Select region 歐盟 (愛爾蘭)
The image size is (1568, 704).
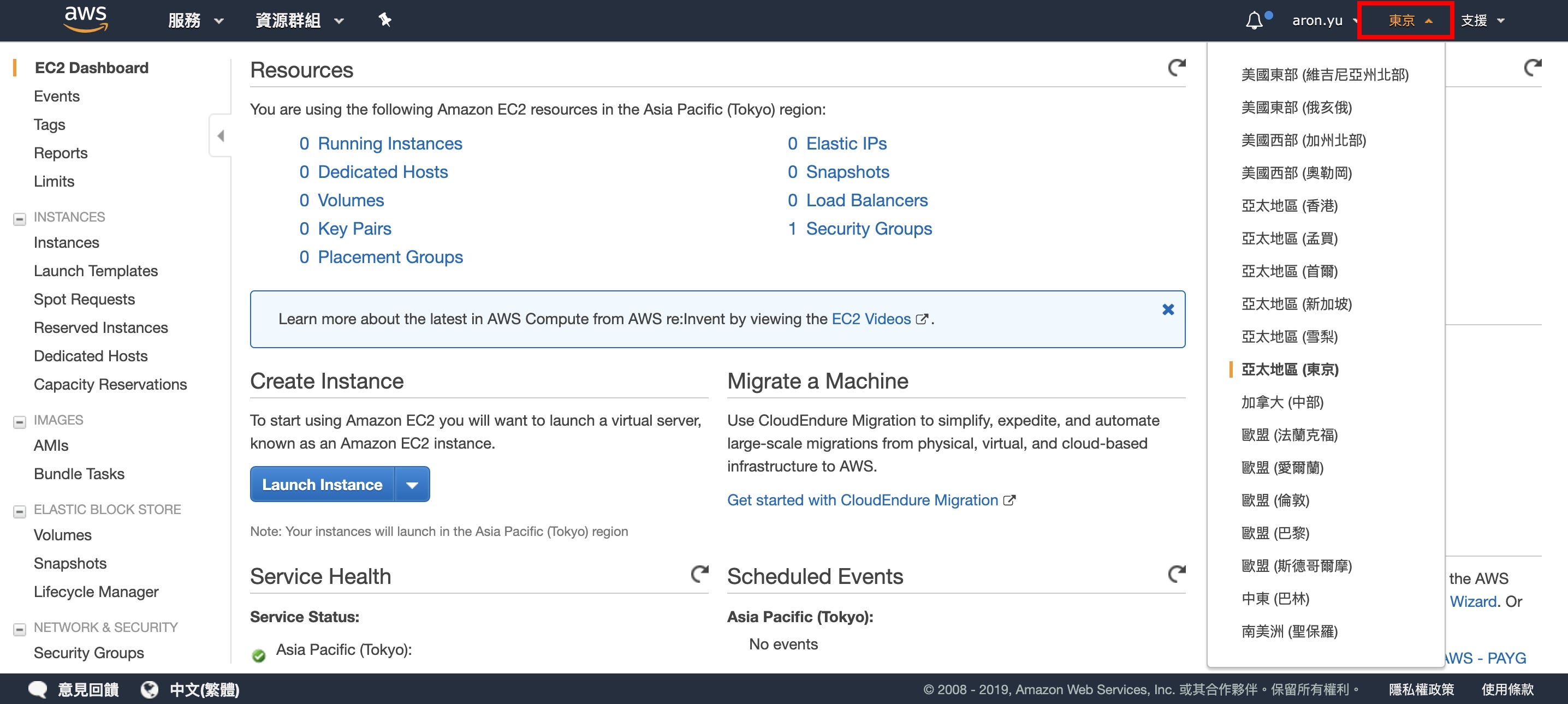pyautogui.click(x=1282, y=469)
